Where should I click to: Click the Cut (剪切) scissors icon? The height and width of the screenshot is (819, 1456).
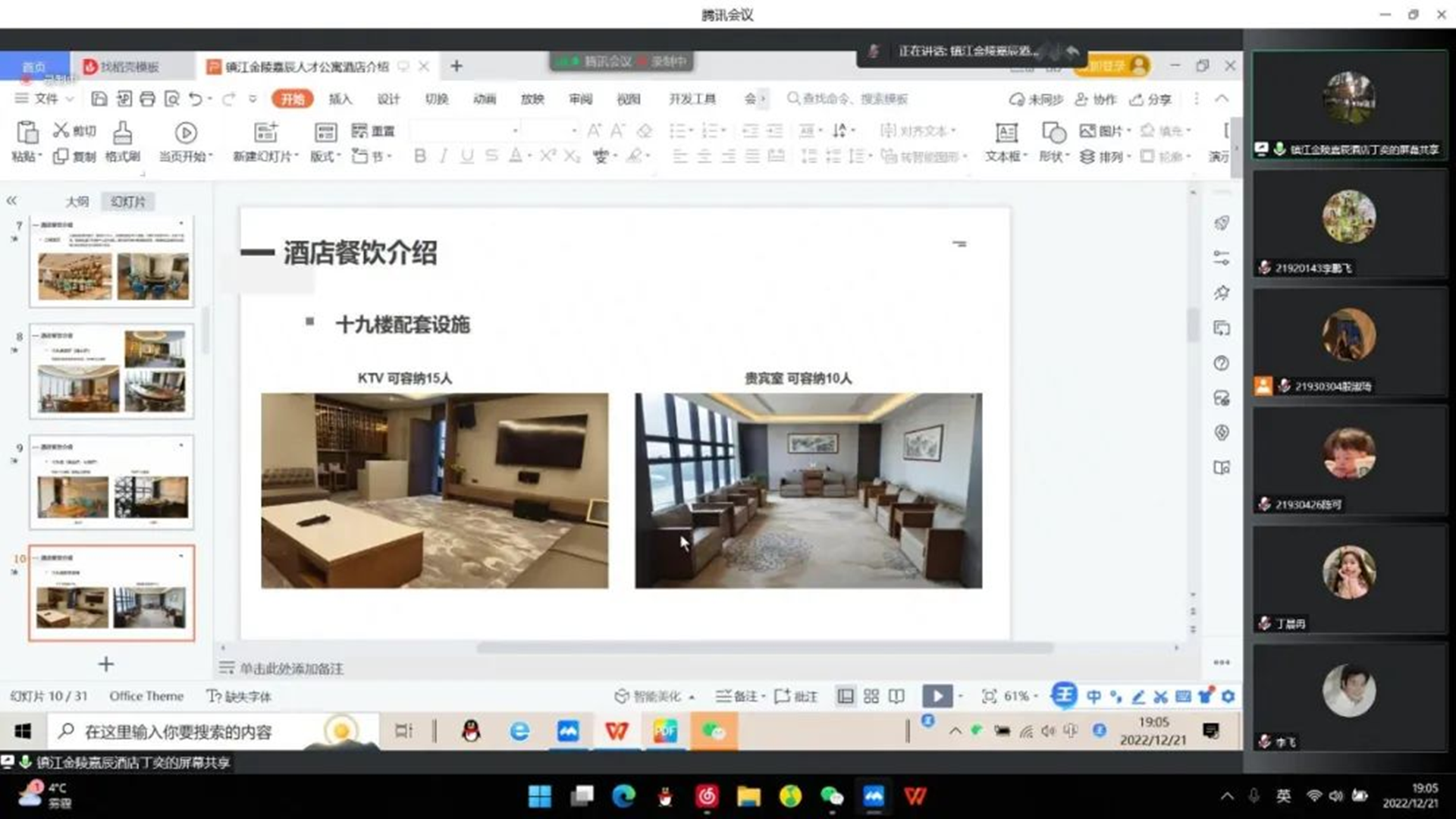[61, 130]
